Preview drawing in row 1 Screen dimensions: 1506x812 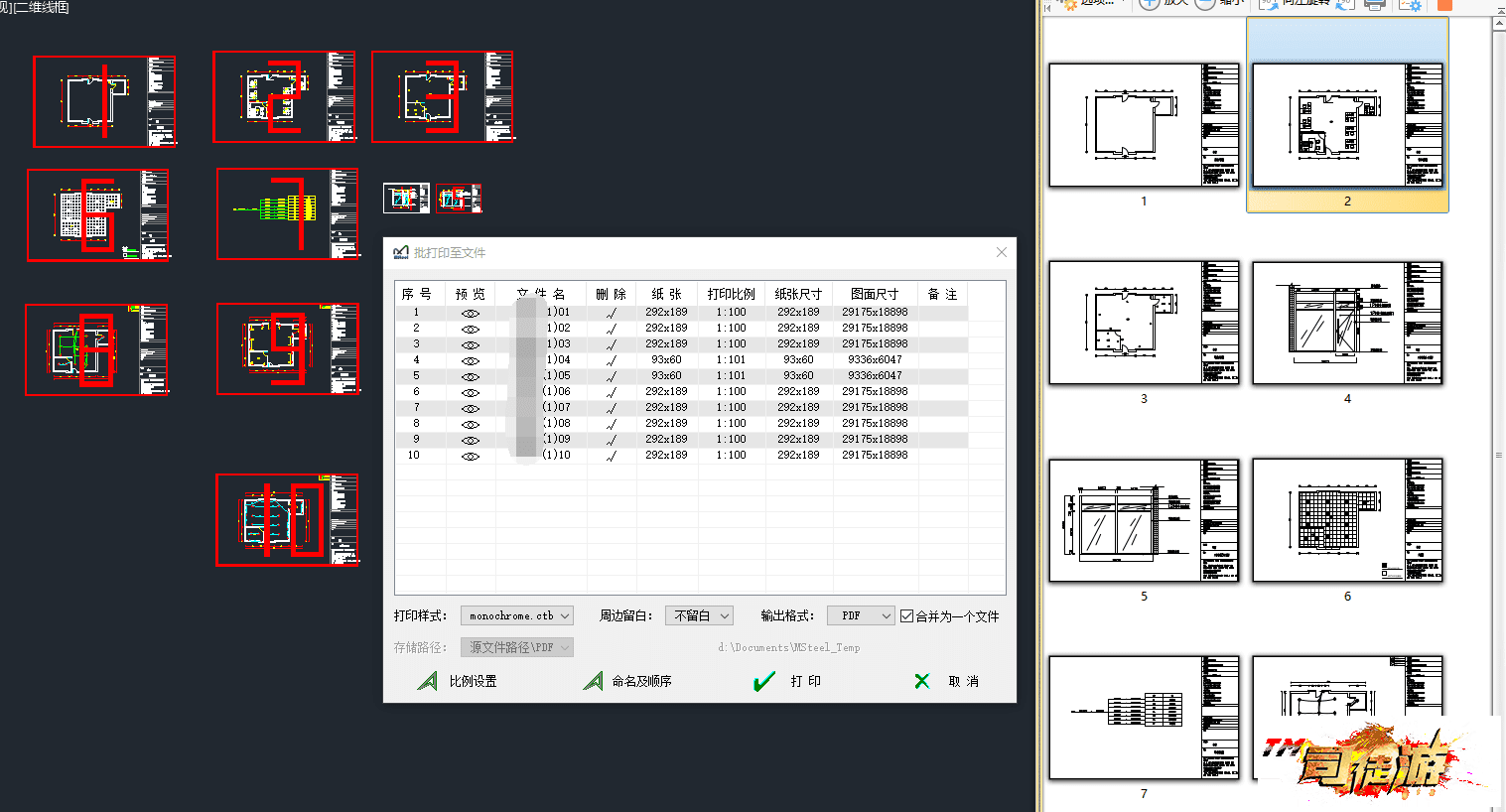(x=471, y=313)
